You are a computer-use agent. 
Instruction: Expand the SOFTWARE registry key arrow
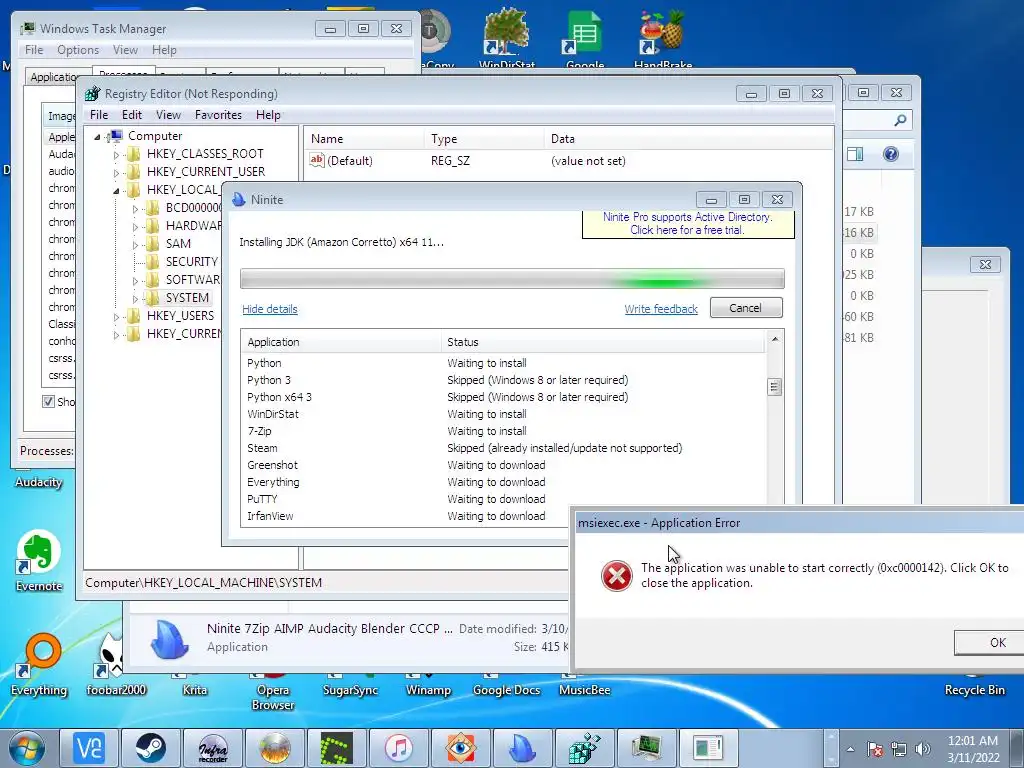click(x=135, y=281)
